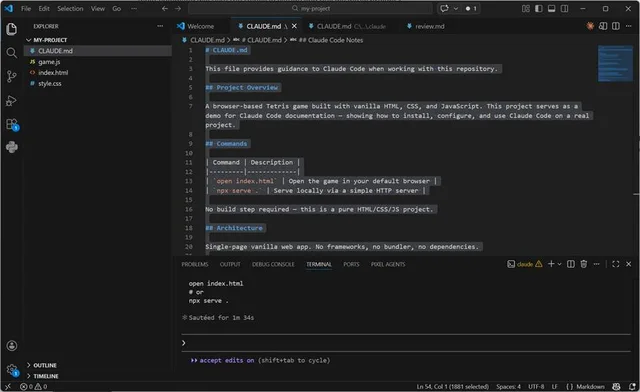Screen dimensions: 640x392
Task: Split the editor right
Action: [616, 26]
